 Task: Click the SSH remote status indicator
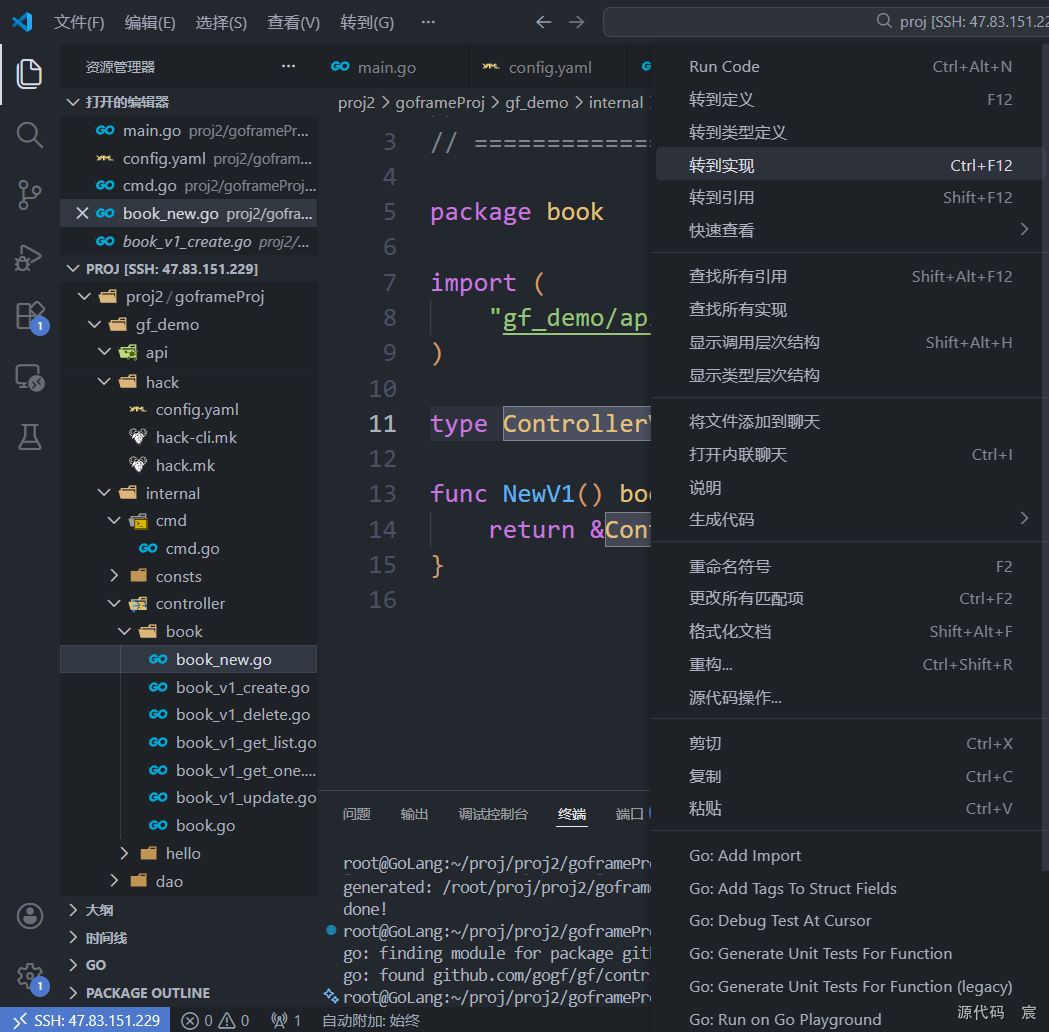[85, 1020]
